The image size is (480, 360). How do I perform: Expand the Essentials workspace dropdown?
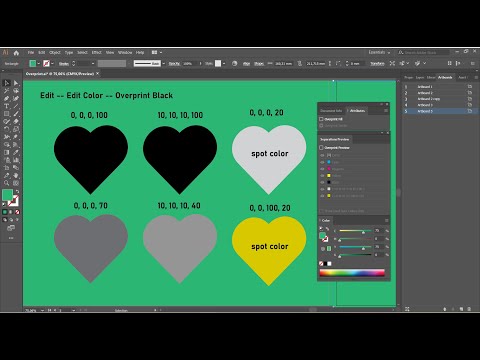point(379,52)
